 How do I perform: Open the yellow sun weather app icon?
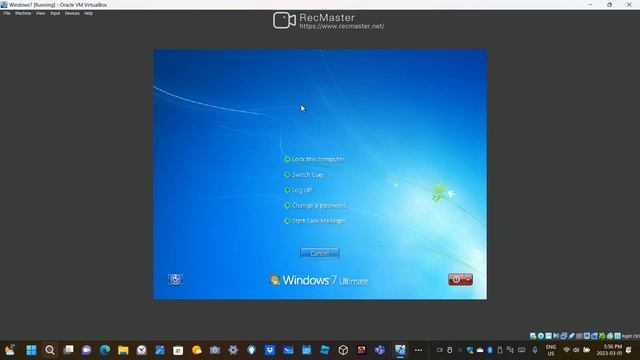[x=197, y=350]
